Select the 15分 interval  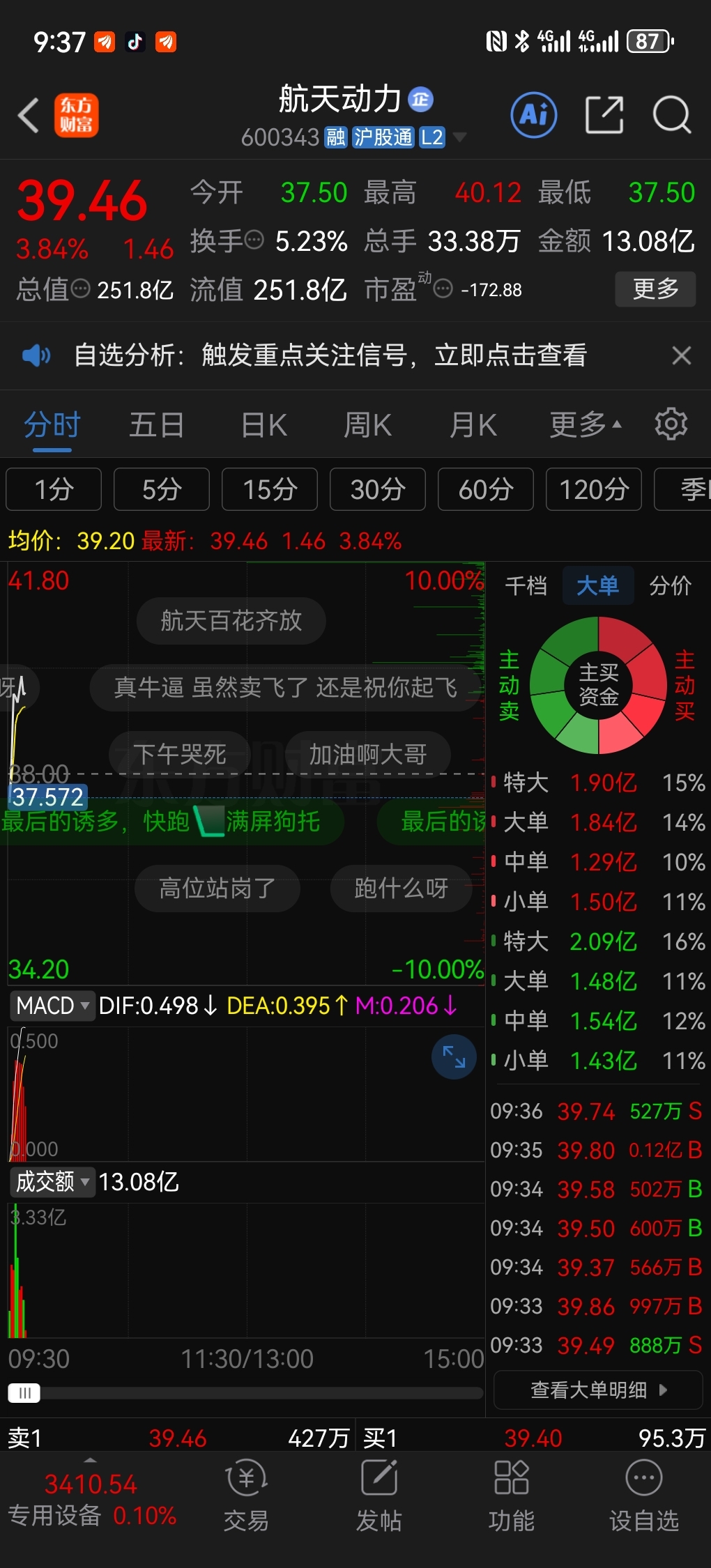pos(270,489)
